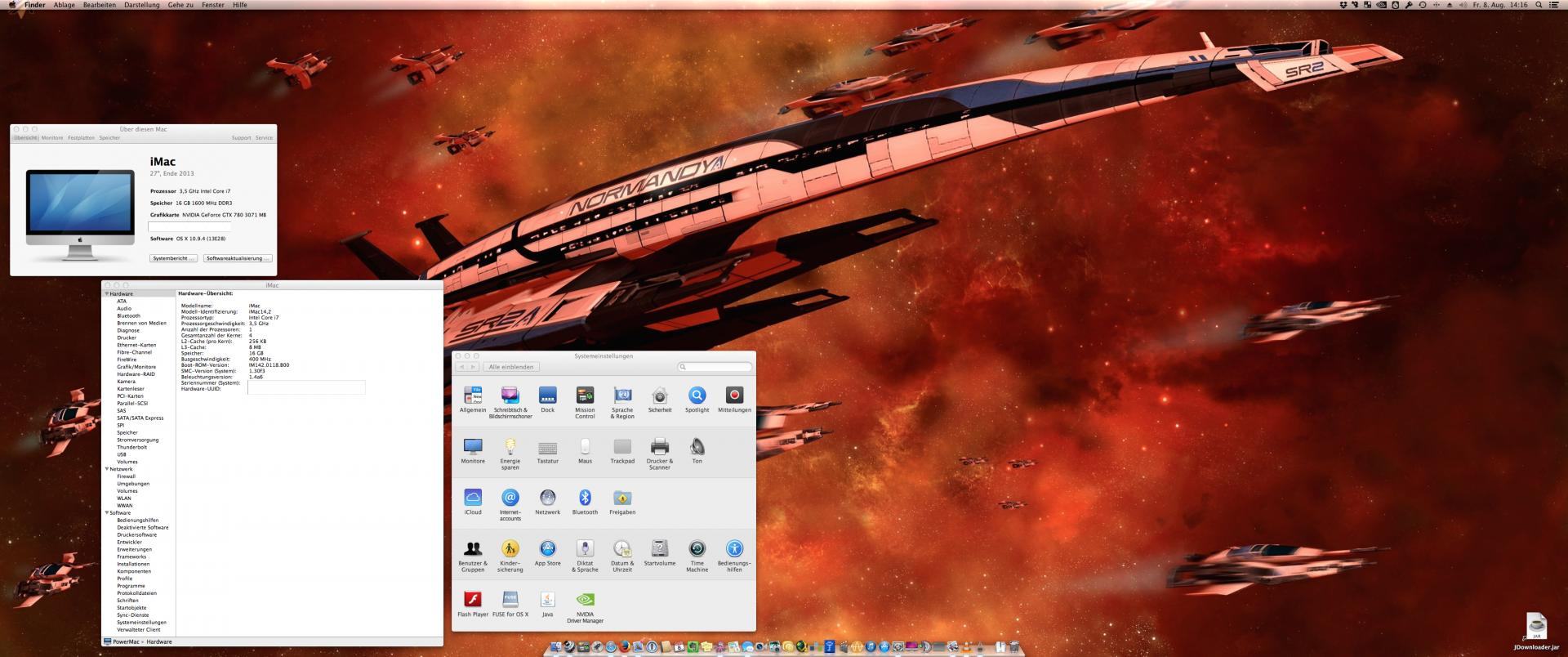Launch Firefox from the Dock
Viewport: 1568px width, 657px height.
[x=625, y=647]
